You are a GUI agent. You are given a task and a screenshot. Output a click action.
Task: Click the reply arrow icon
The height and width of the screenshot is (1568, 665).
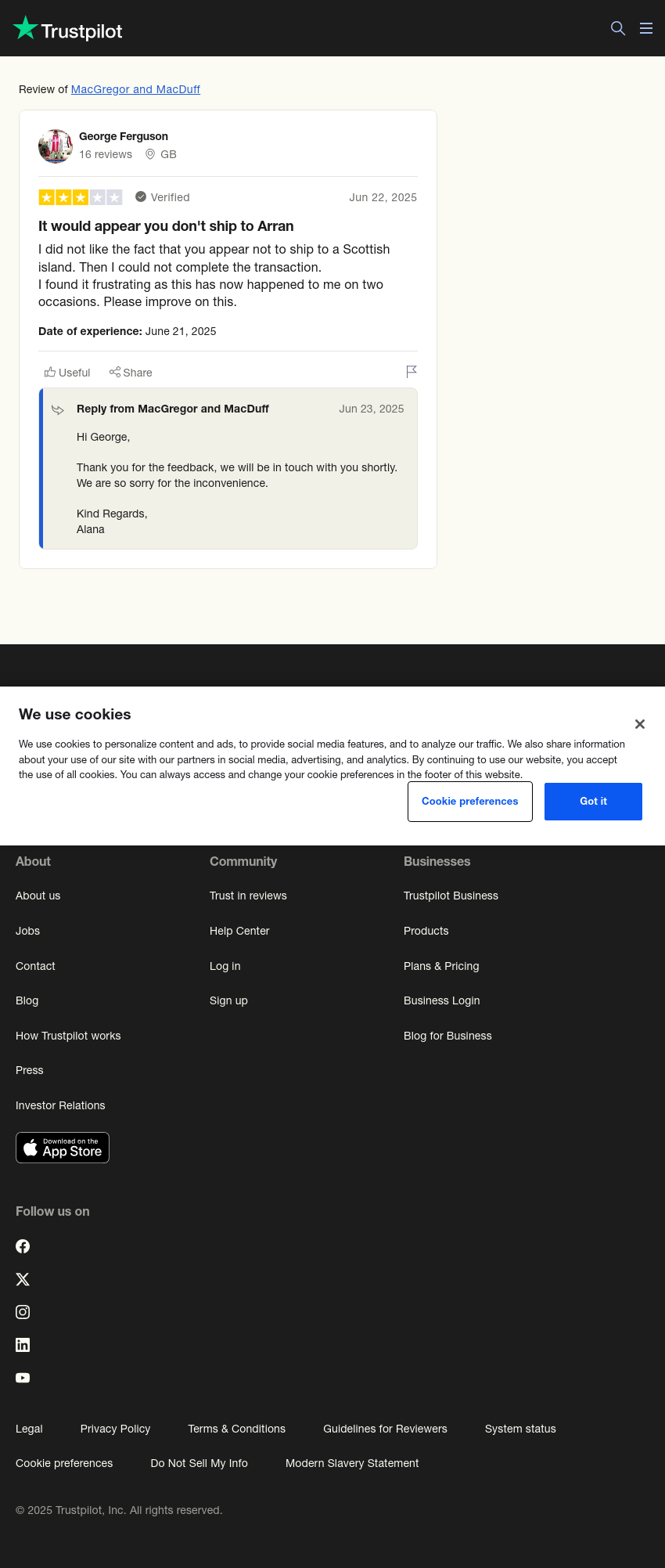tap(58, 409)
